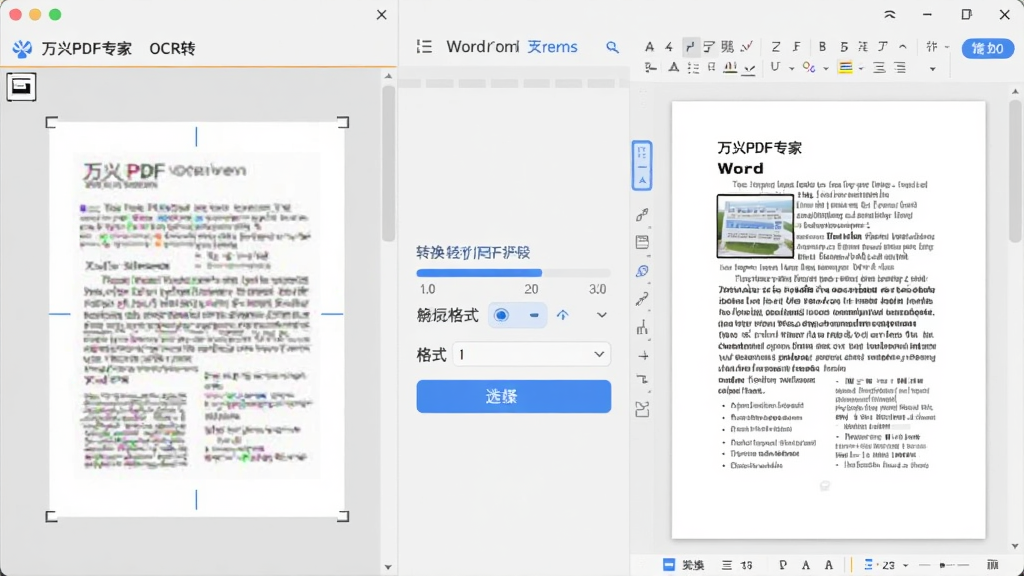Open the dropdown arrow beside the percent icon
1024x576 pixels.
825,68
